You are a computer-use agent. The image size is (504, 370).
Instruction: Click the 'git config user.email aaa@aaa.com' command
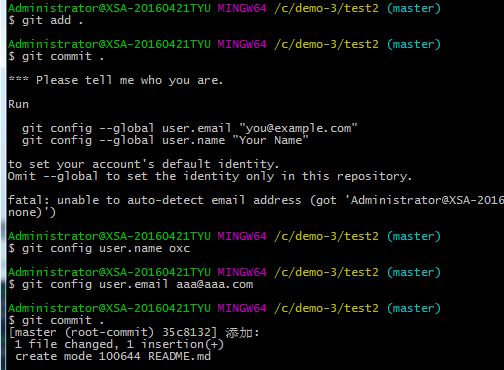[x=131, y=285]
